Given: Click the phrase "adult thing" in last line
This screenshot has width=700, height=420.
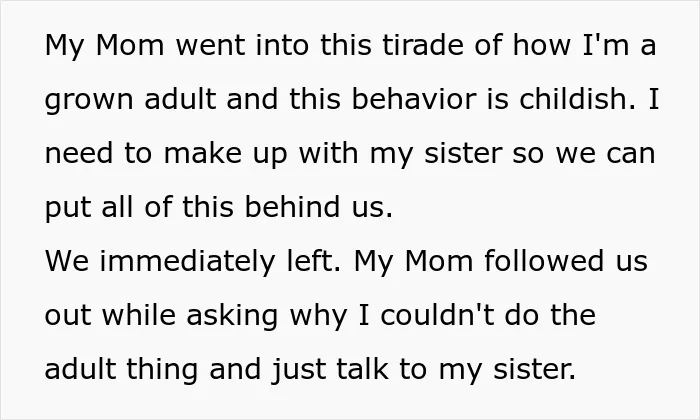Looking at the screenshot, I should [121, 370].
